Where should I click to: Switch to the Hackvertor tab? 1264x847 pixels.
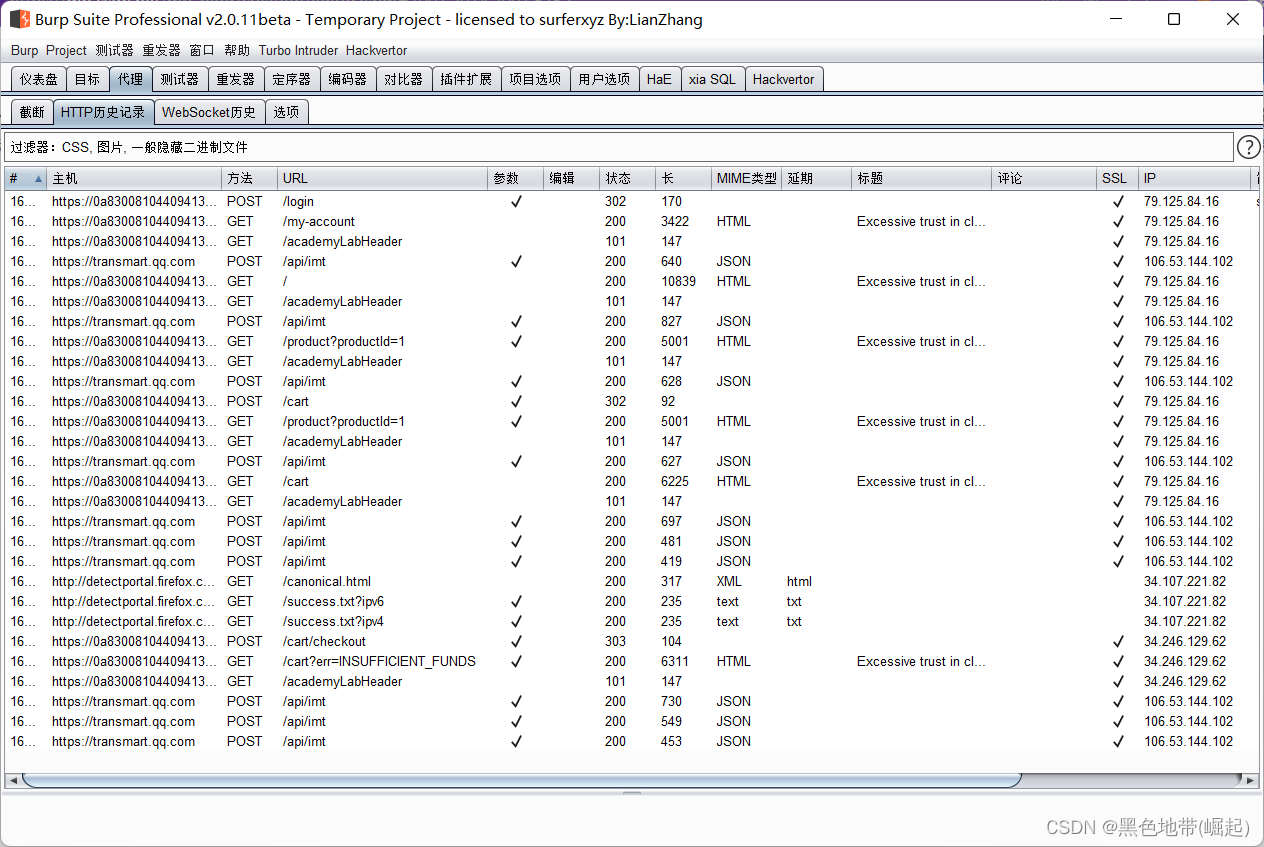784,79
